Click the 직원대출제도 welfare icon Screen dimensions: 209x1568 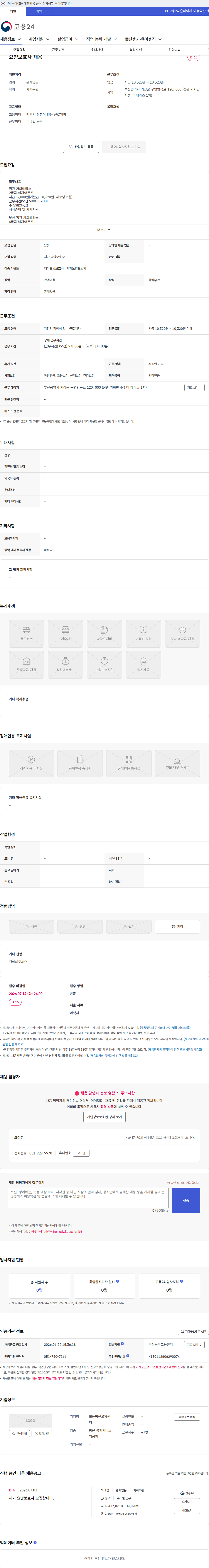(65, 665)
